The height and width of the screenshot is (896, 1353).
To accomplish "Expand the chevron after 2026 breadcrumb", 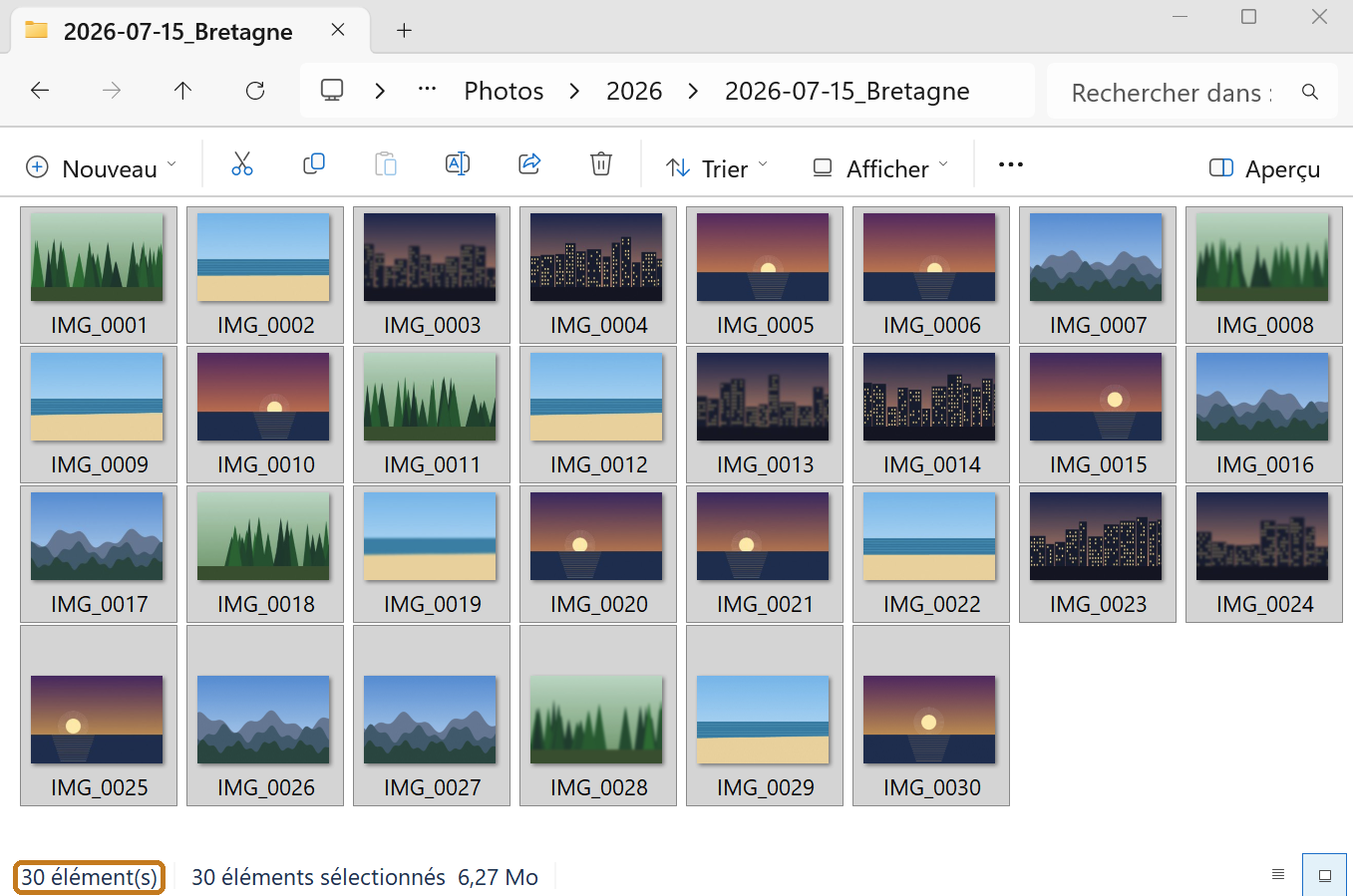I will (x=693, y=91).
